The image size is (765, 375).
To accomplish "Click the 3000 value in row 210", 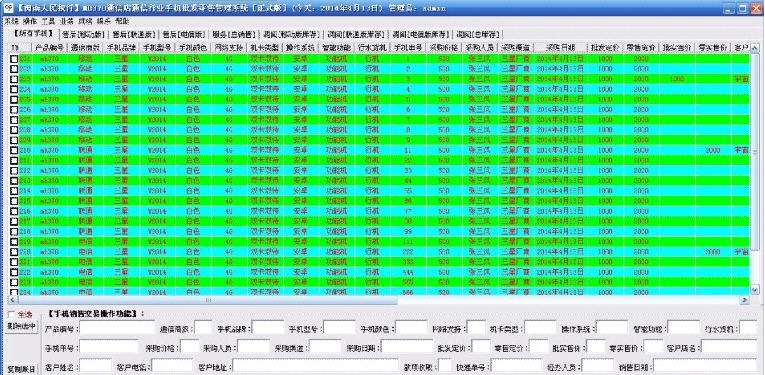I will click(713, 150).
